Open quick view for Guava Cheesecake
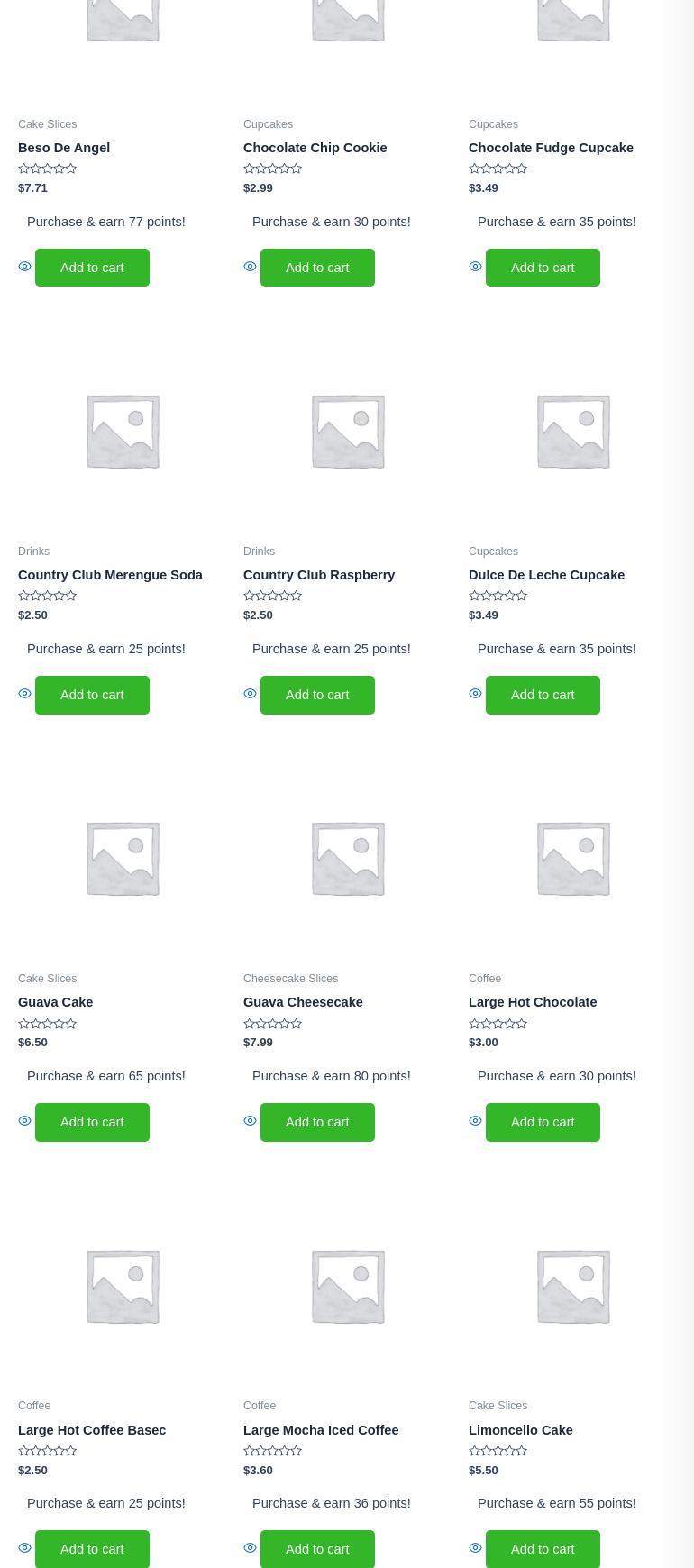Image resolution: width=694 pixels, height=1568 pixels. [250, 1121]
